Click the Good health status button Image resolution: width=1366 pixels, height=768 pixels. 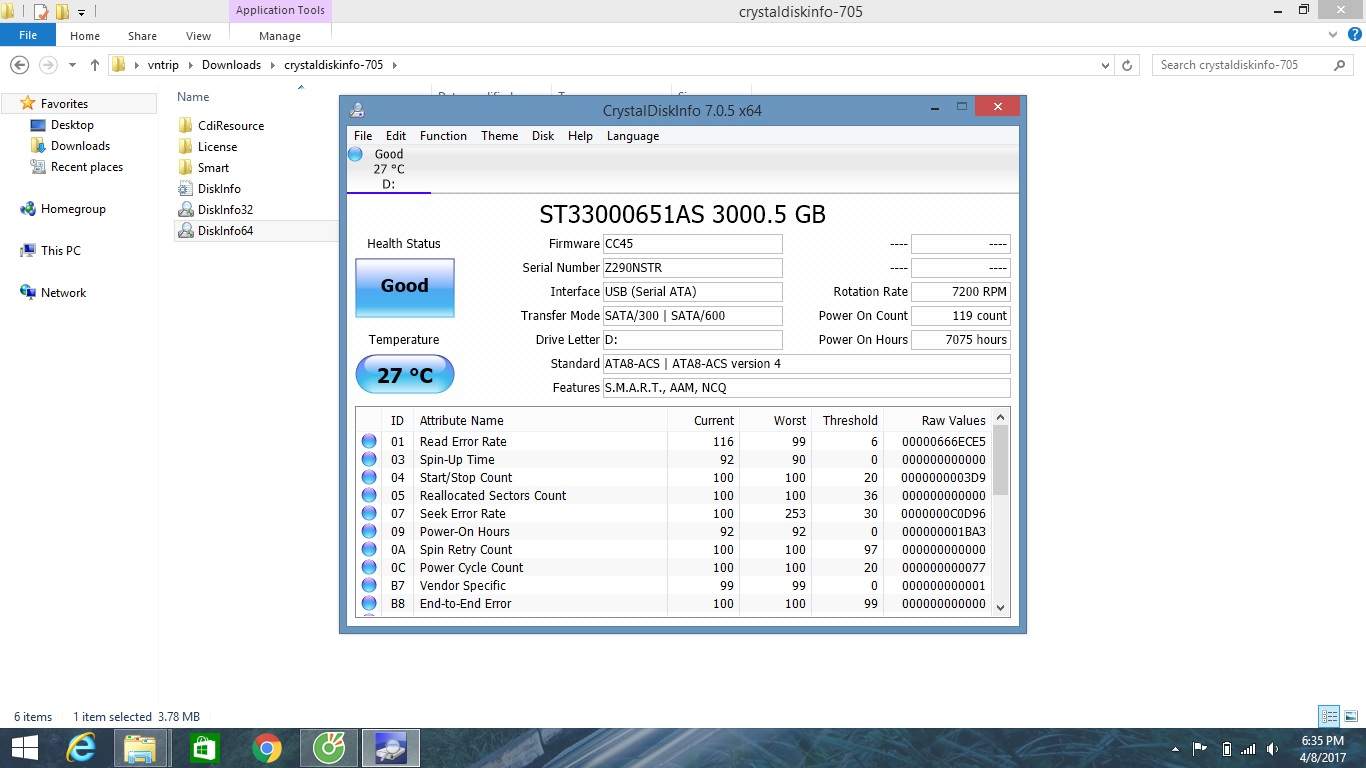[405, 288]
